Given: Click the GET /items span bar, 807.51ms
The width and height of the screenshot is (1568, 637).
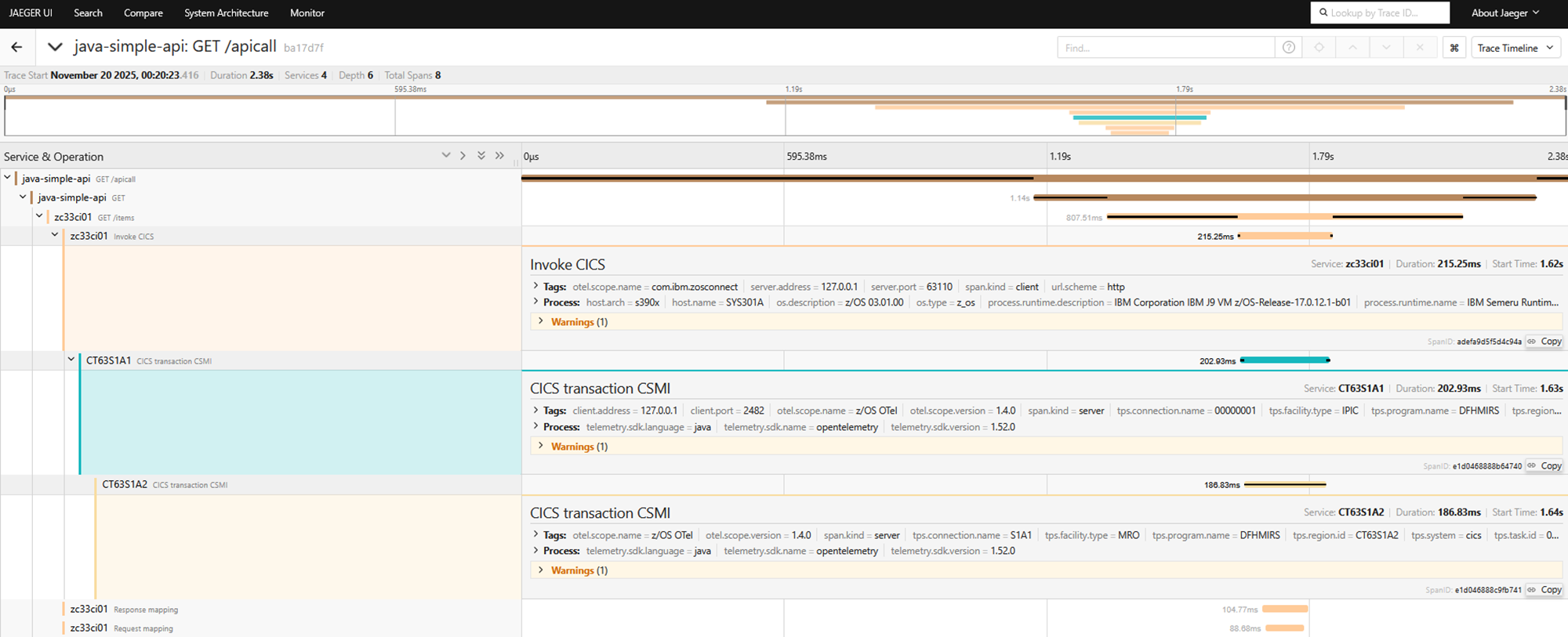Looking at the screenshot, I should tap(1285, 216).
